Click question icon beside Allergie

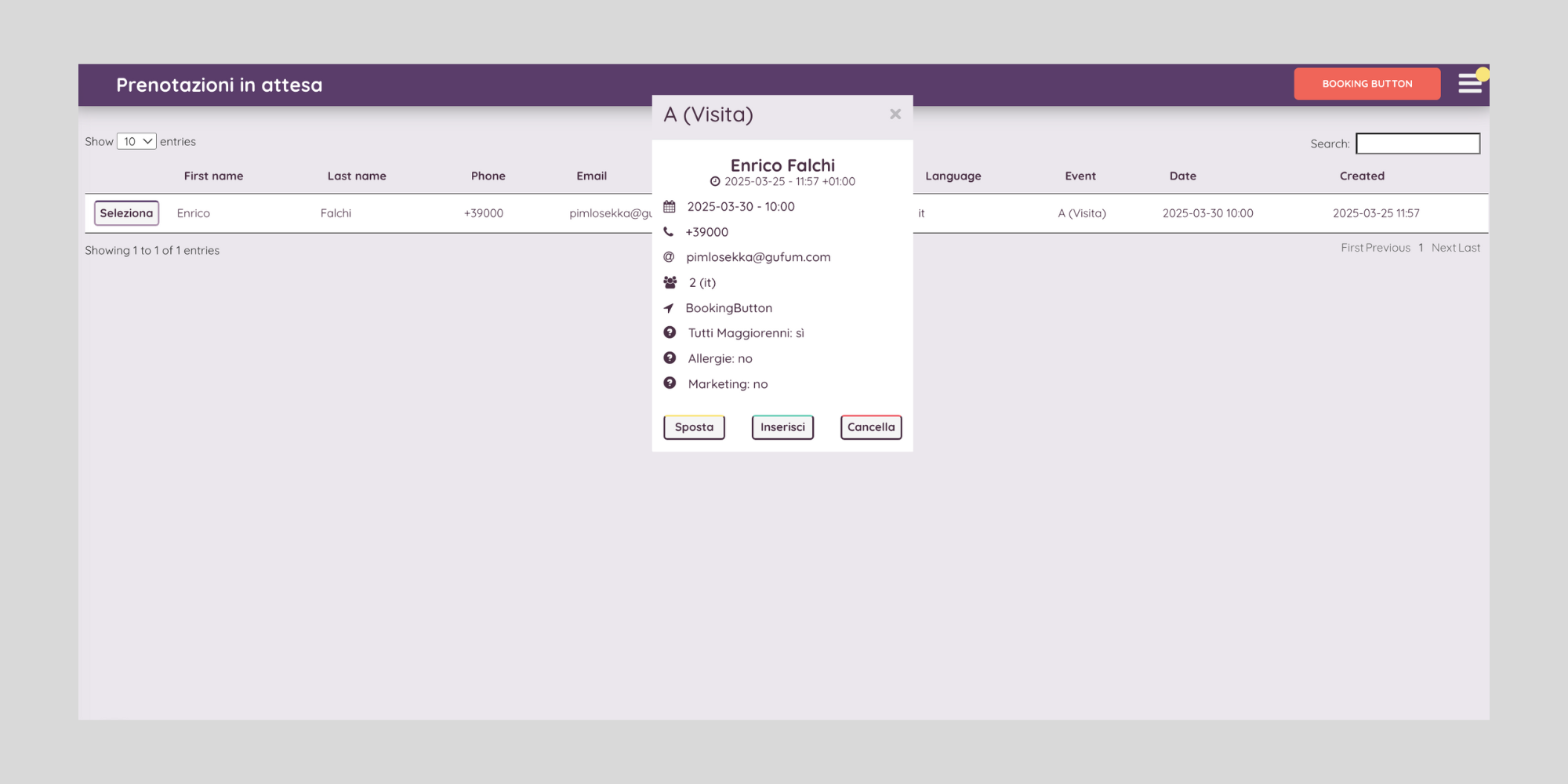(670, 358)
